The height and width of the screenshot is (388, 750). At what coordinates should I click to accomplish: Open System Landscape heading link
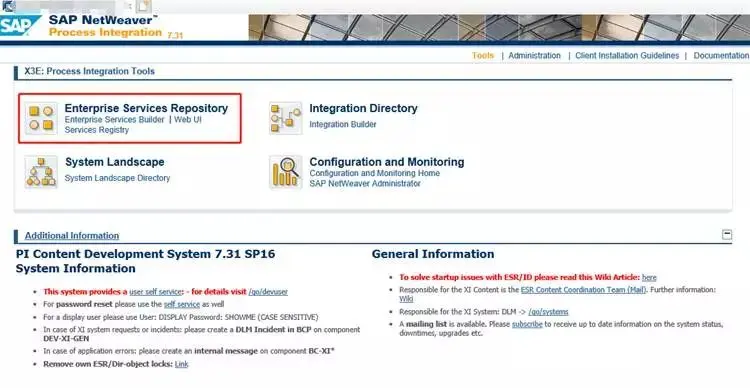(x=115, y=162)
